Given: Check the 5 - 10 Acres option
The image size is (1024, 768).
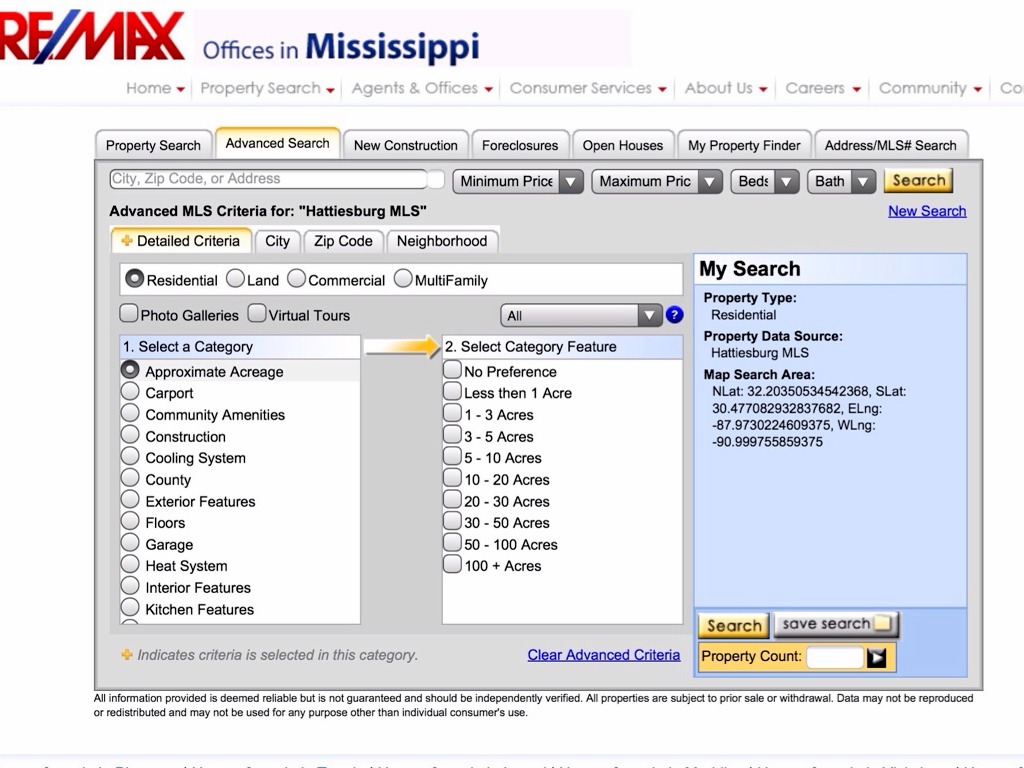Looking at the screenshot, I should [x=452, y=458].
